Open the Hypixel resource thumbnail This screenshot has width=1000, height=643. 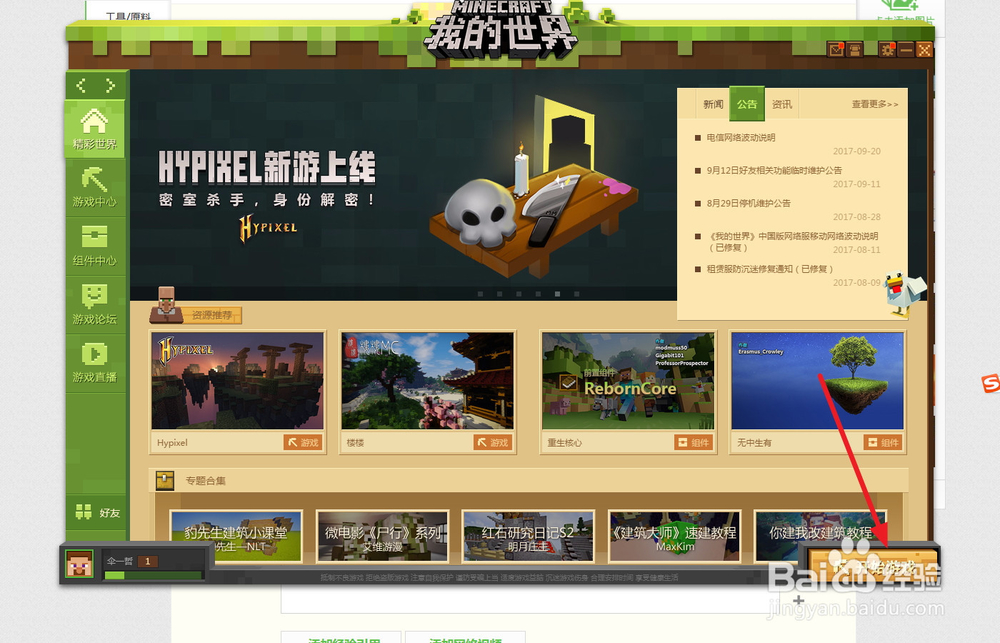[237, 380]
